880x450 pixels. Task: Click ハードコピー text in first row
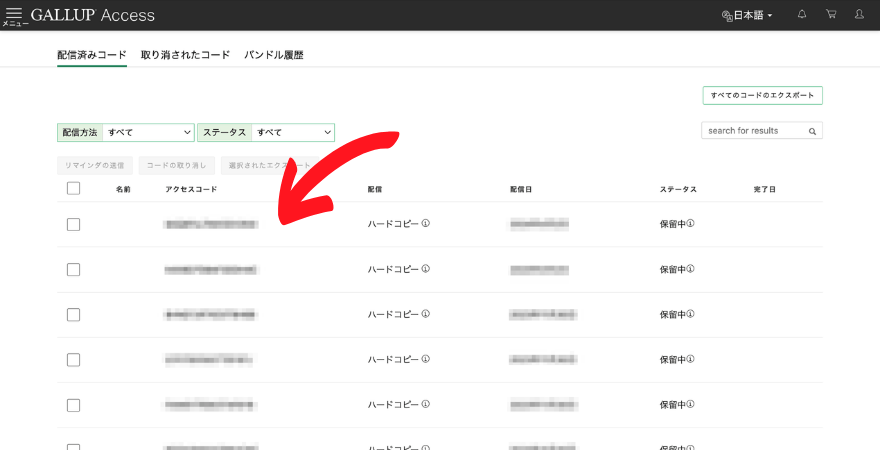pyautogui.click(x=393, y=224)
